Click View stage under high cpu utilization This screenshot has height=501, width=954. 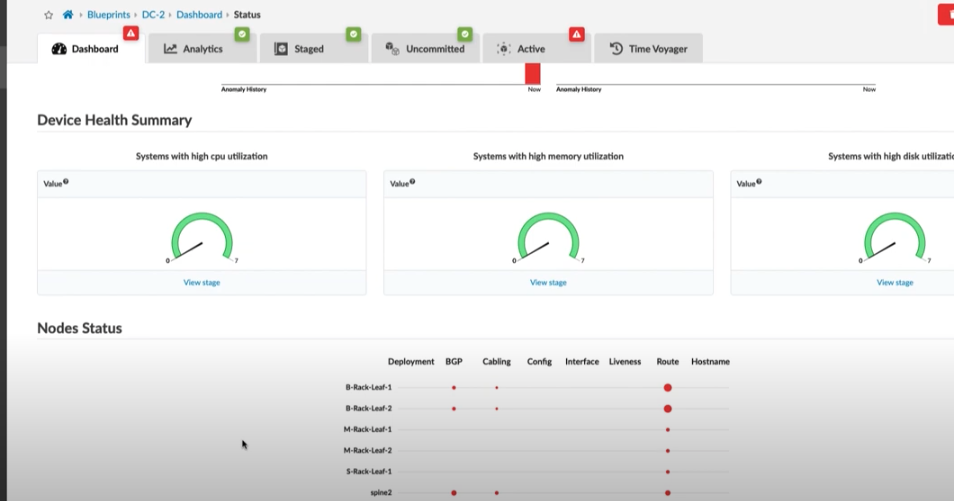[x=202, y=283]
